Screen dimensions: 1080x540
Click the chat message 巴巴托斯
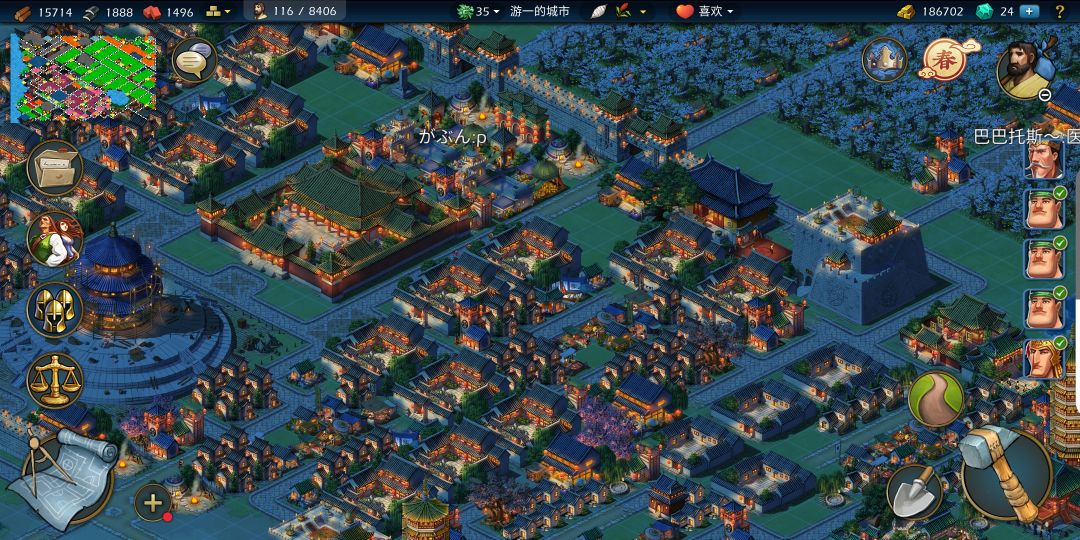pyautogui.click(x=1026, y=136)
